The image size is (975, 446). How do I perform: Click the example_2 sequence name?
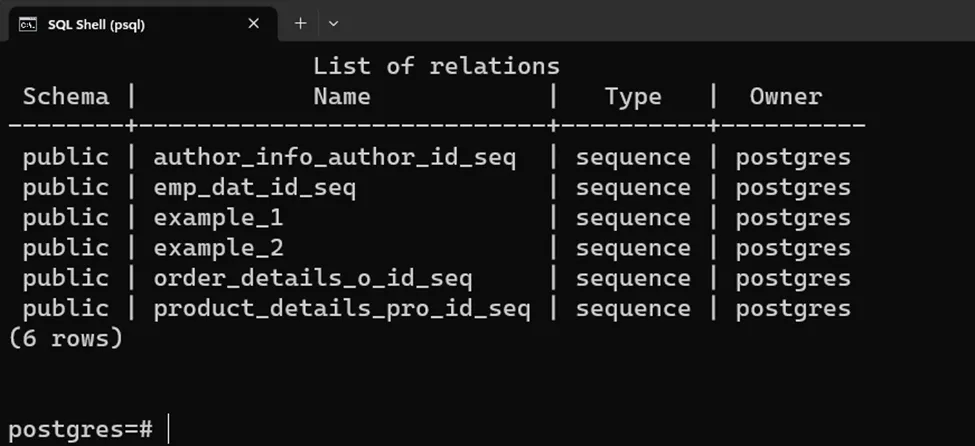[218, 247]
